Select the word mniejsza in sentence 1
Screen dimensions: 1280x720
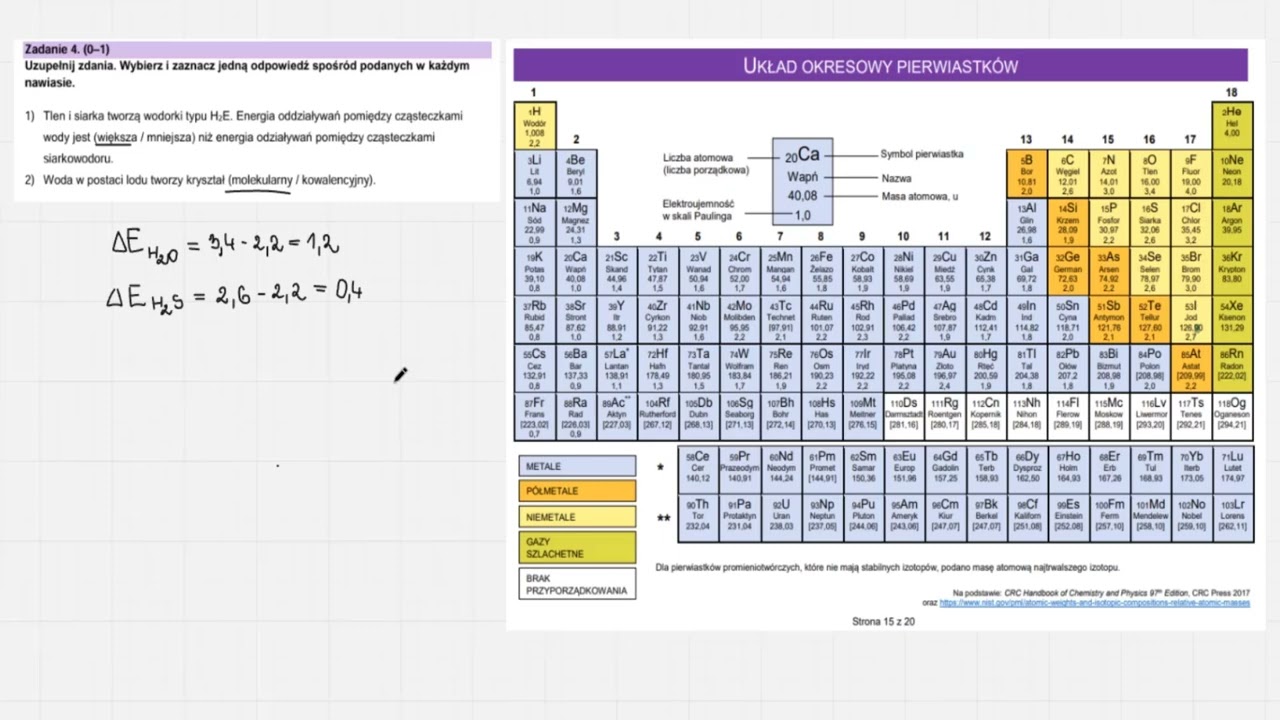coord(169,137)
